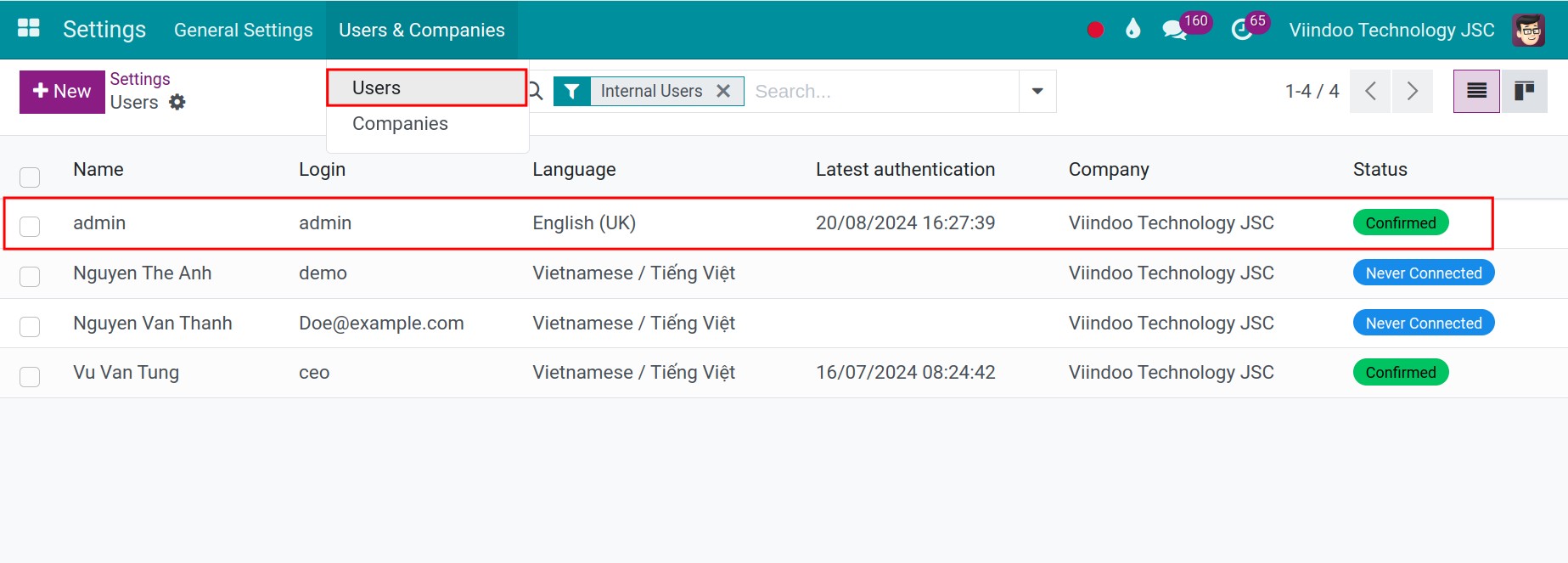
Task: Click the Settings app title
Action: tap(104, 30)
